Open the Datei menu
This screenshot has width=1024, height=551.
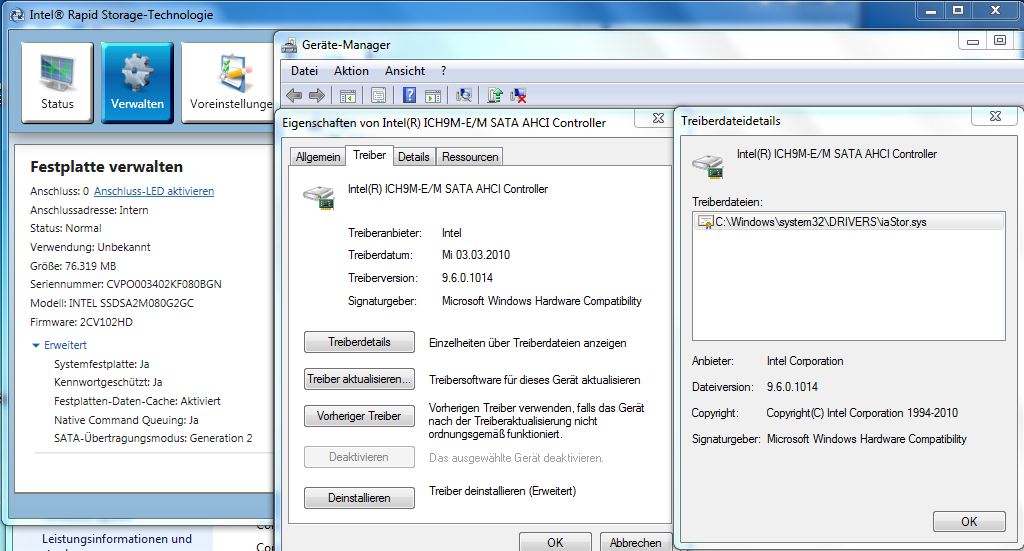304,71
